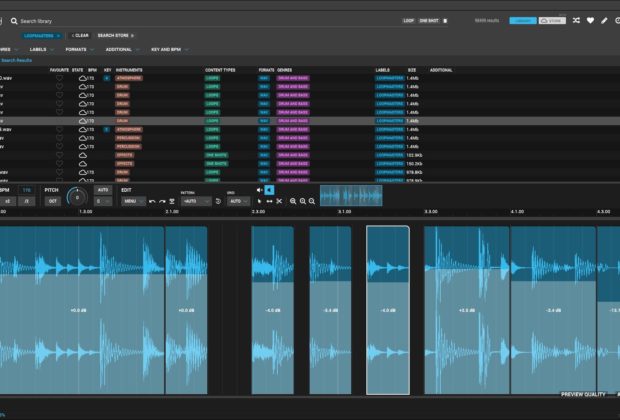Click ATMOSPHERE tag in first row
Image resolution: width=620 pixels, height=420 pixels.
[129, 78]
